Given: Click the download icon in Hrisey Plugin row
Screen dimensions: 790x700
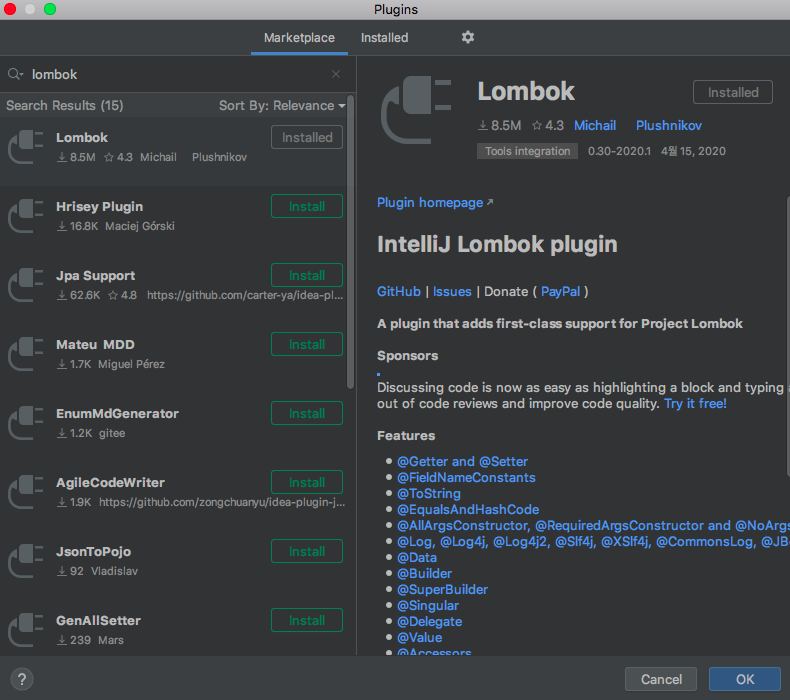Looking at the screenshot, I should 62,226.
